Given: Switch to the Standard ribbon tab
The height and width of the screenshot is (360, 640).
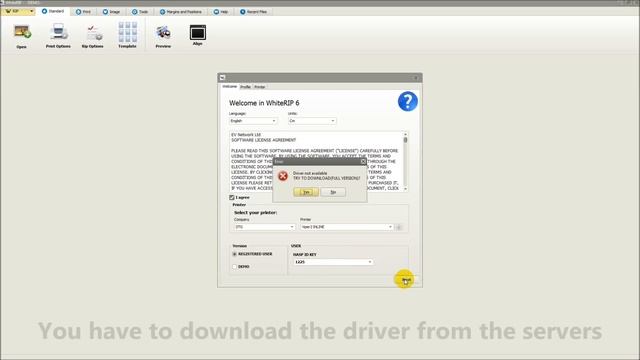Looking at the screenshot, I should (x=53, y=11).
